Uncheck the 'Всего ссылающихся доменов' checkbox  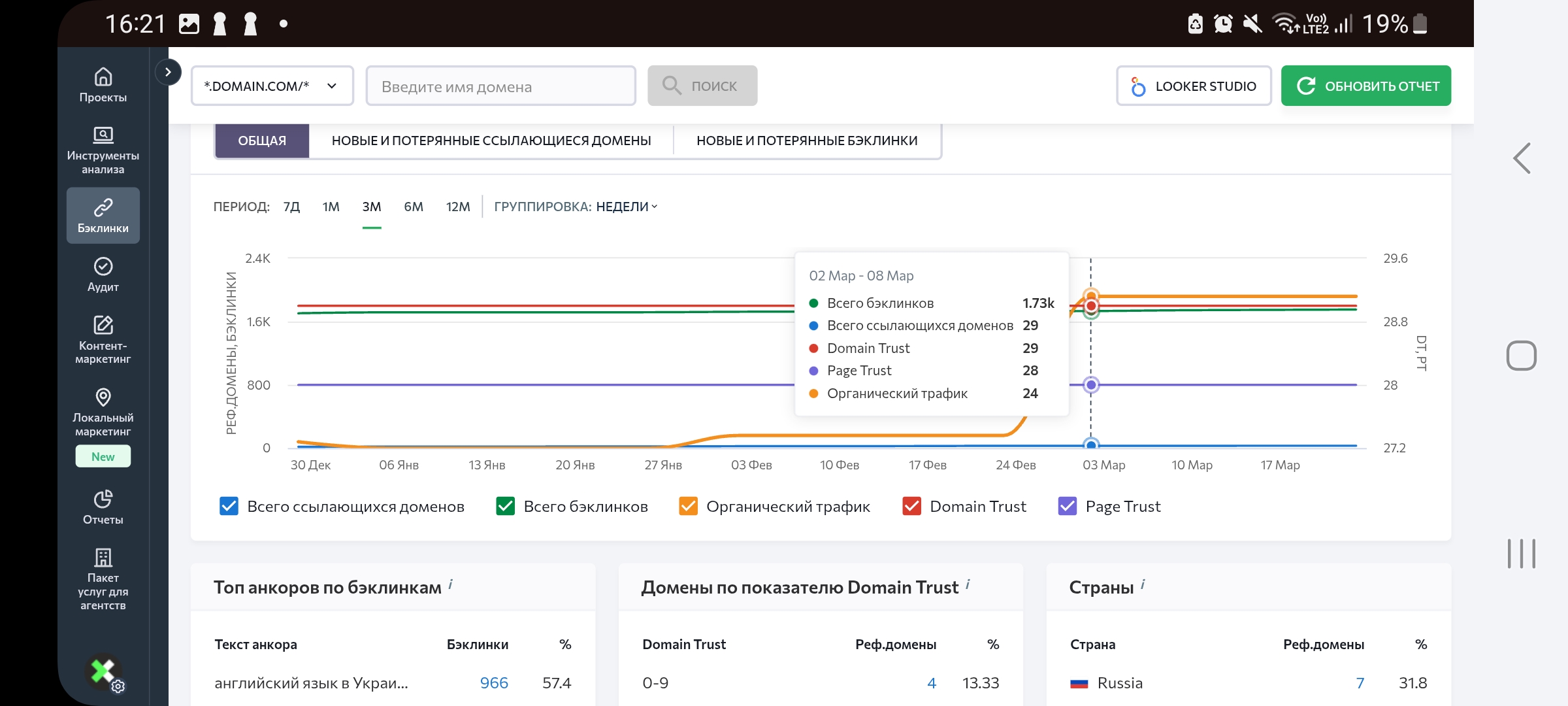tap(229, 507)
